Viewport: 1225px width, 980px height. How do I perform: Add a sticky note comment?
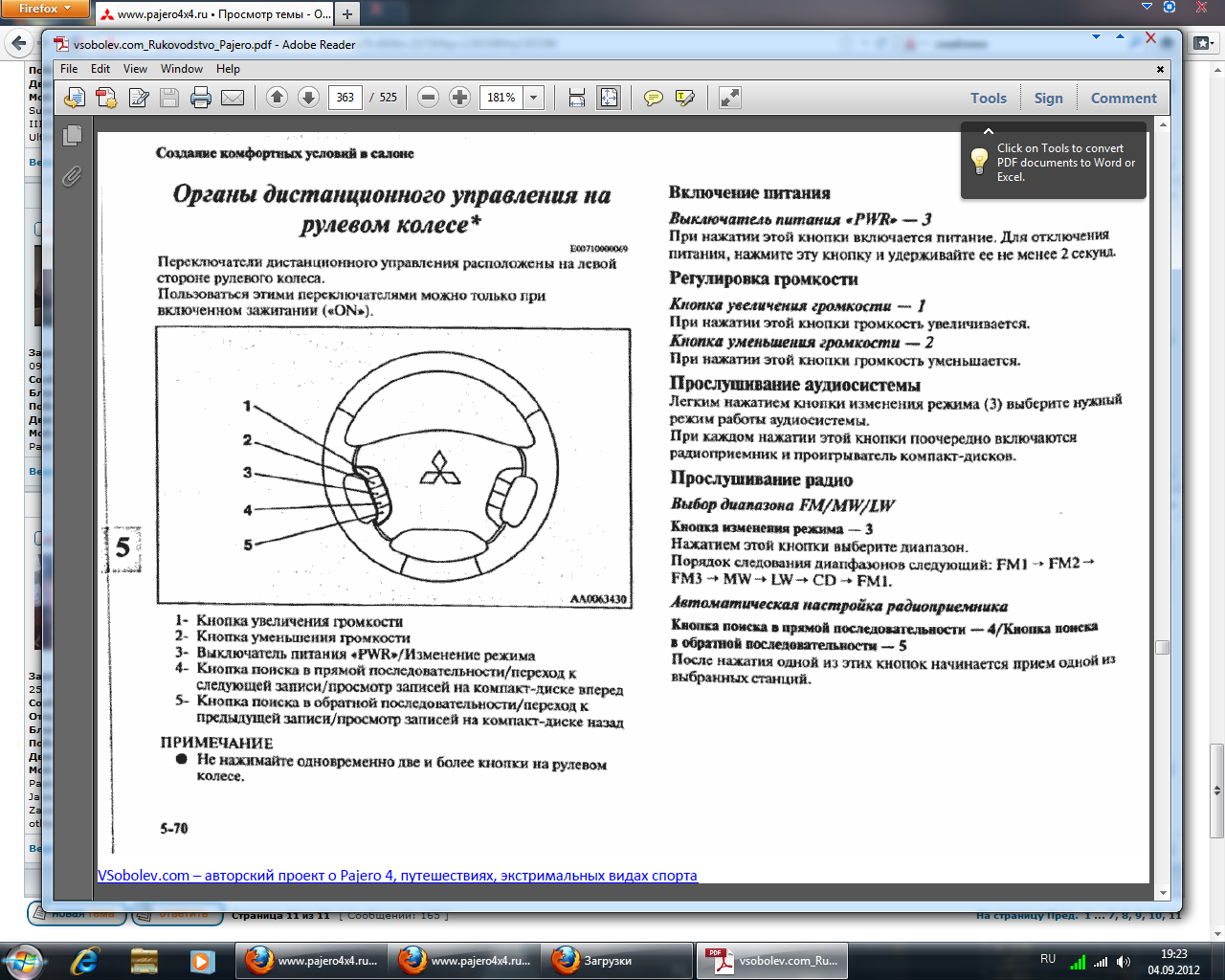[654, 98]
